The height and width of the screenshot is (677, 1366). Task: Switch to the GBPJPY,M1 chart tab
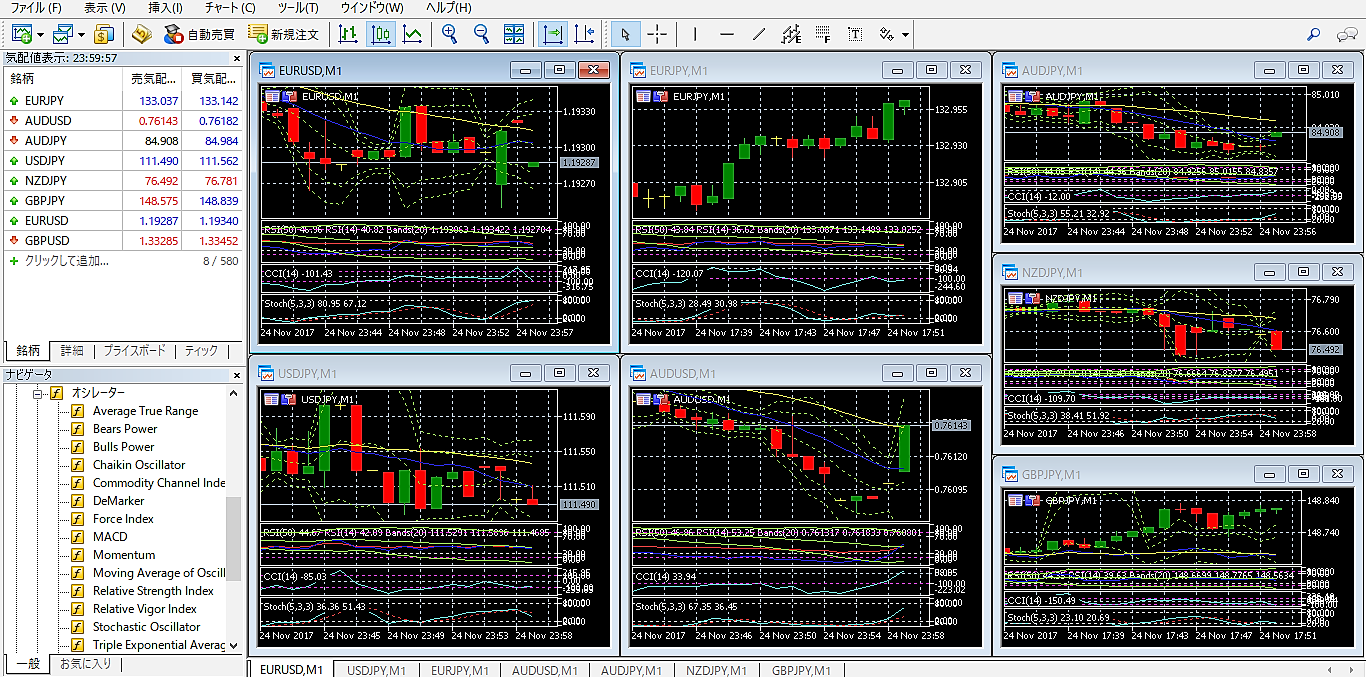pyautogui.click(x=799, y=670)
